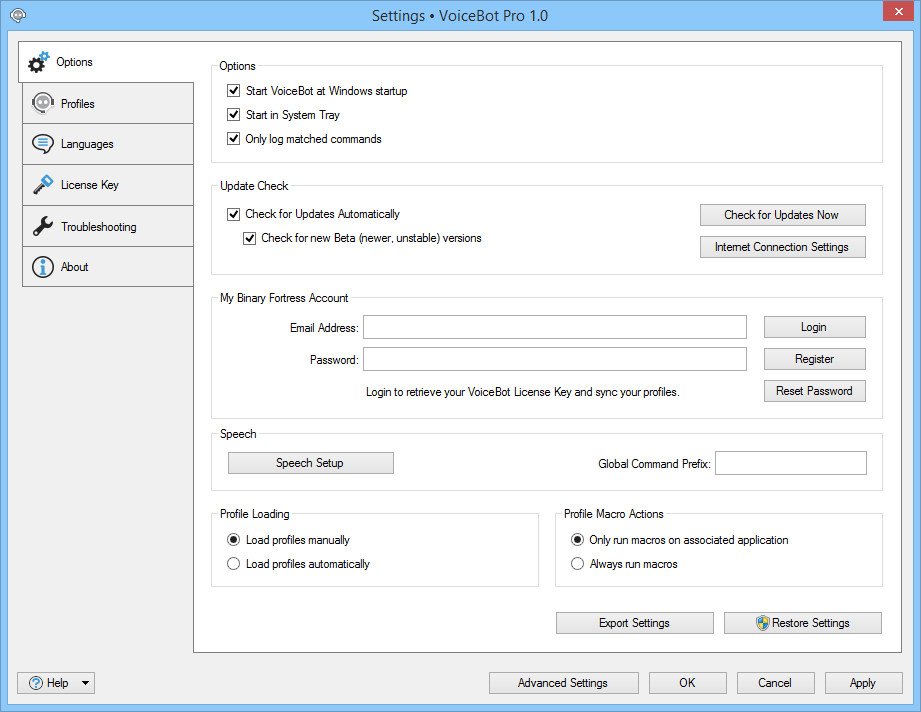921x712 pixels.
Task: Expand the Help dropdown arrow
Action: click(x=84, y=683)
